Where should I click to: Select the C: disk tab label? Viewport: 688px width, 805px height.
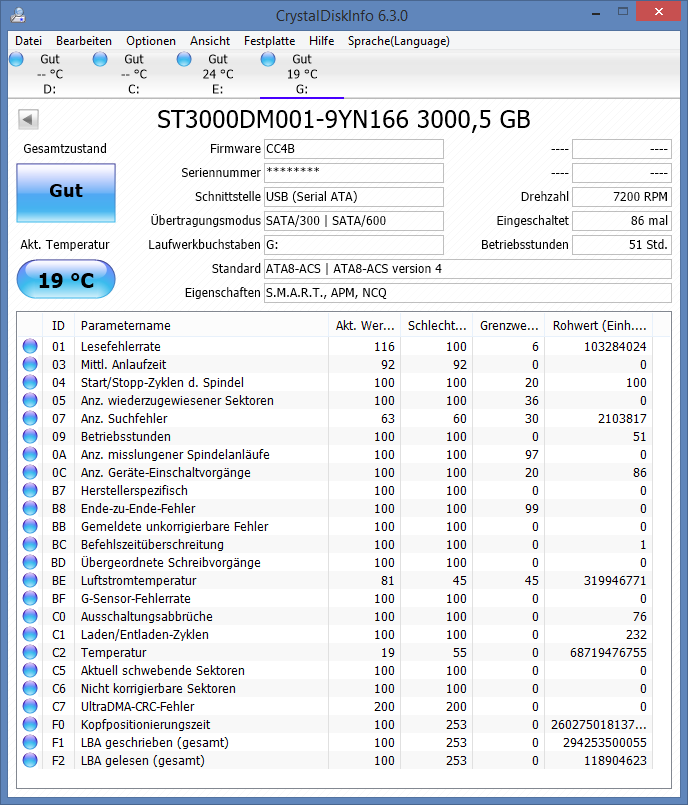[133, 89]
